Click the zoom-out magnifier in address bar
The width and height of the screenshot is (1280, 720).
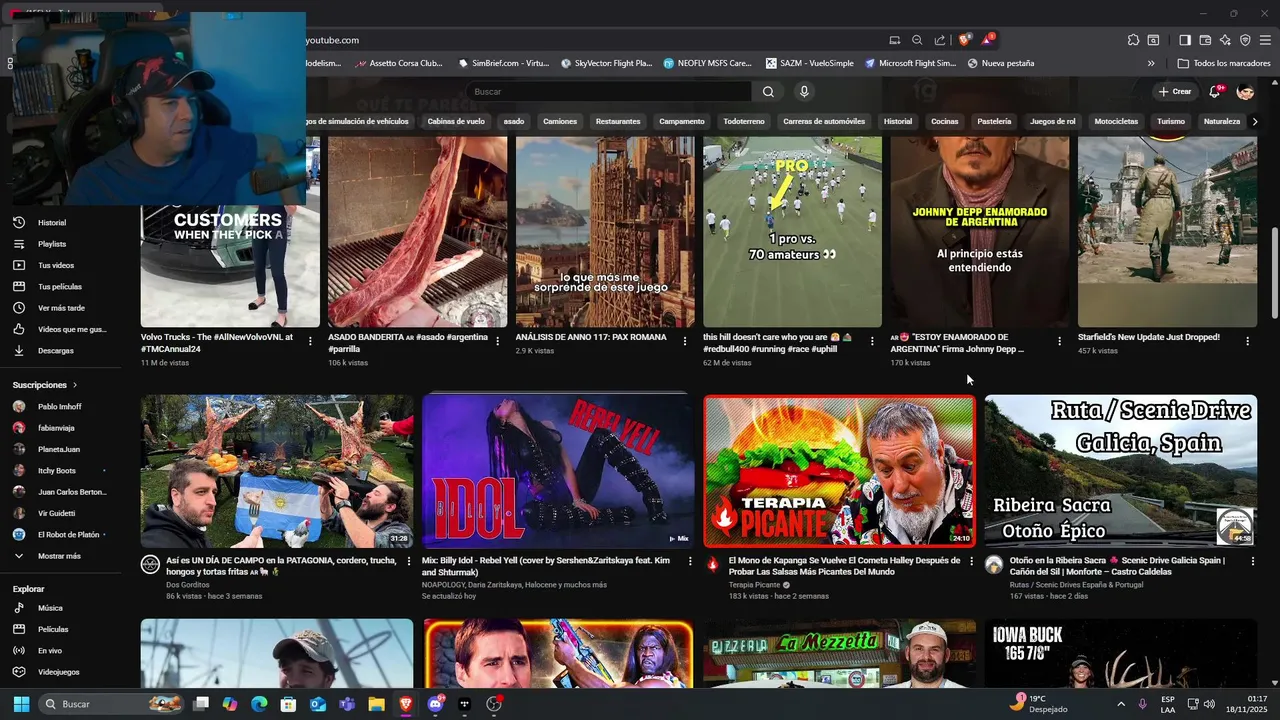(x=917, y=40)
